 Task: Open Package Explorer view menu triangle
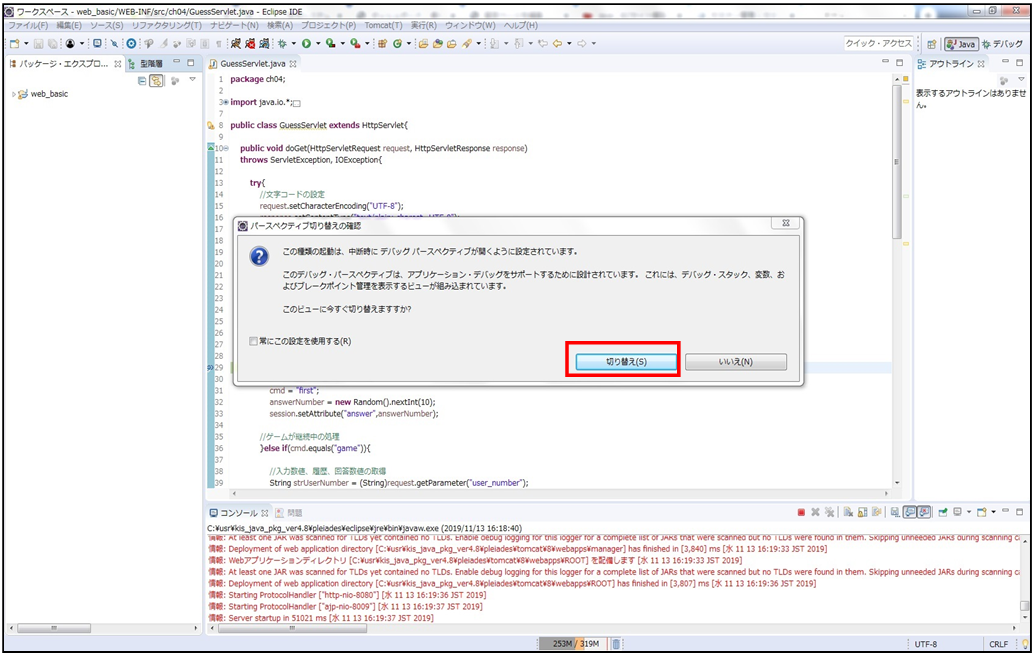(x=192, y=80)
